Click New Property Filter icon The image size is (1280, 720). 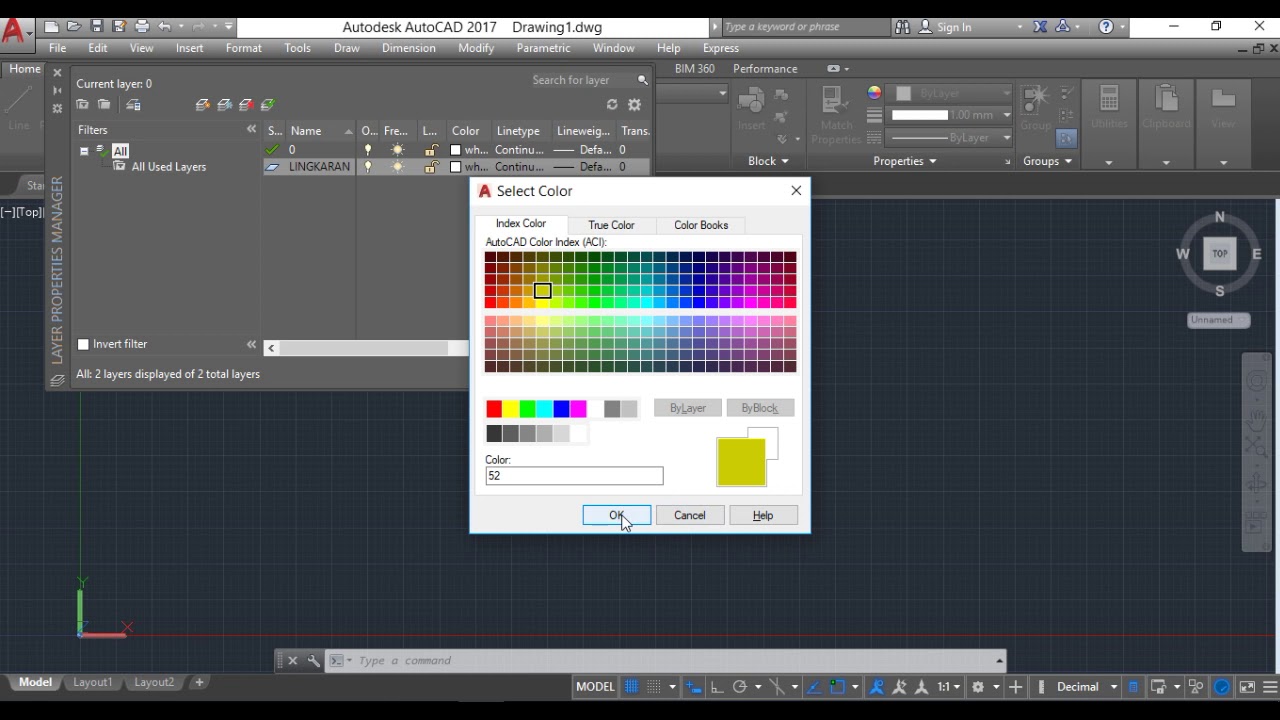tap(83, 105)
